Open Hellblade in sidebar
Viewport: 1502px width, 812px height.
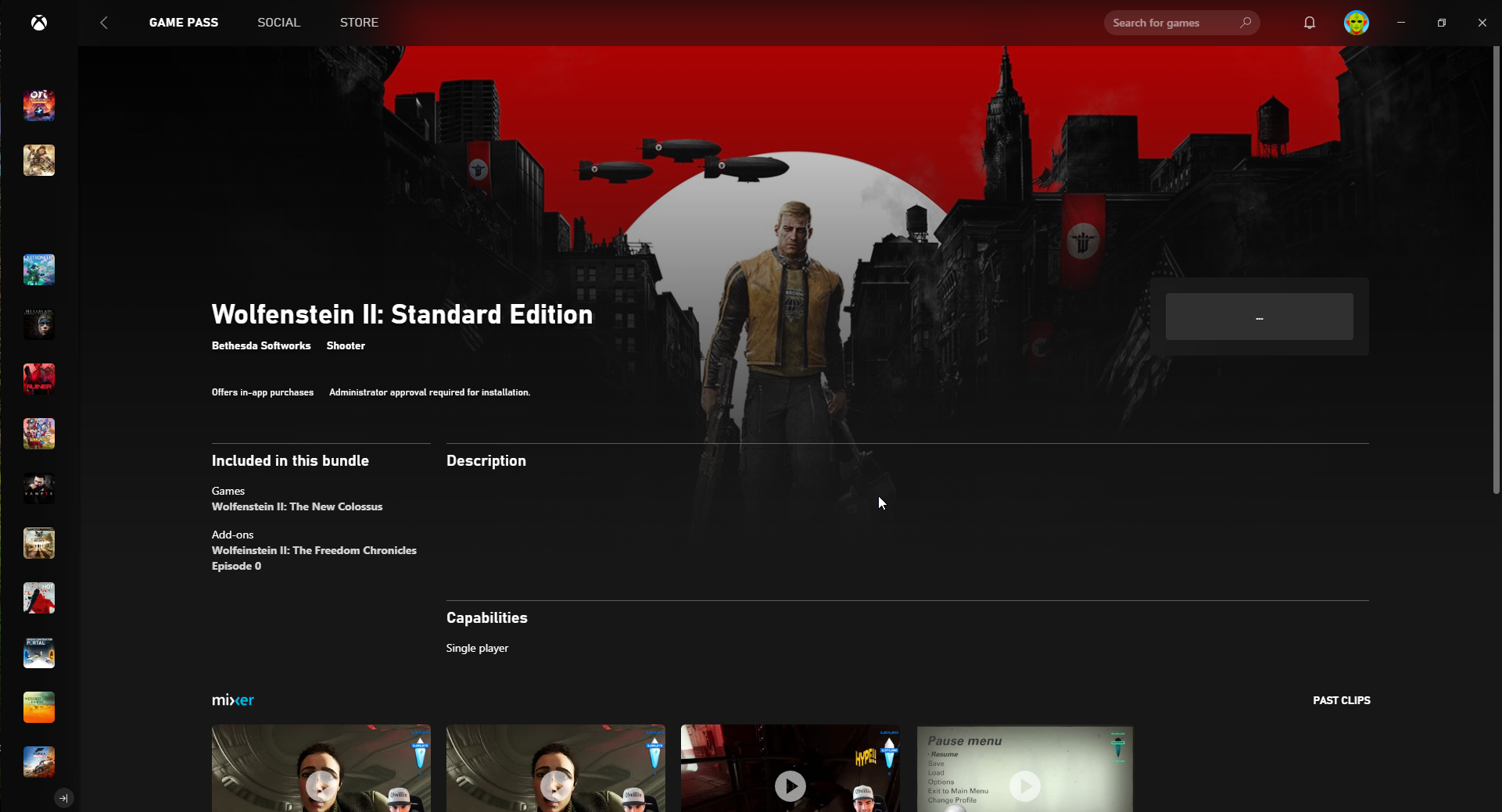tap(39, 324)
